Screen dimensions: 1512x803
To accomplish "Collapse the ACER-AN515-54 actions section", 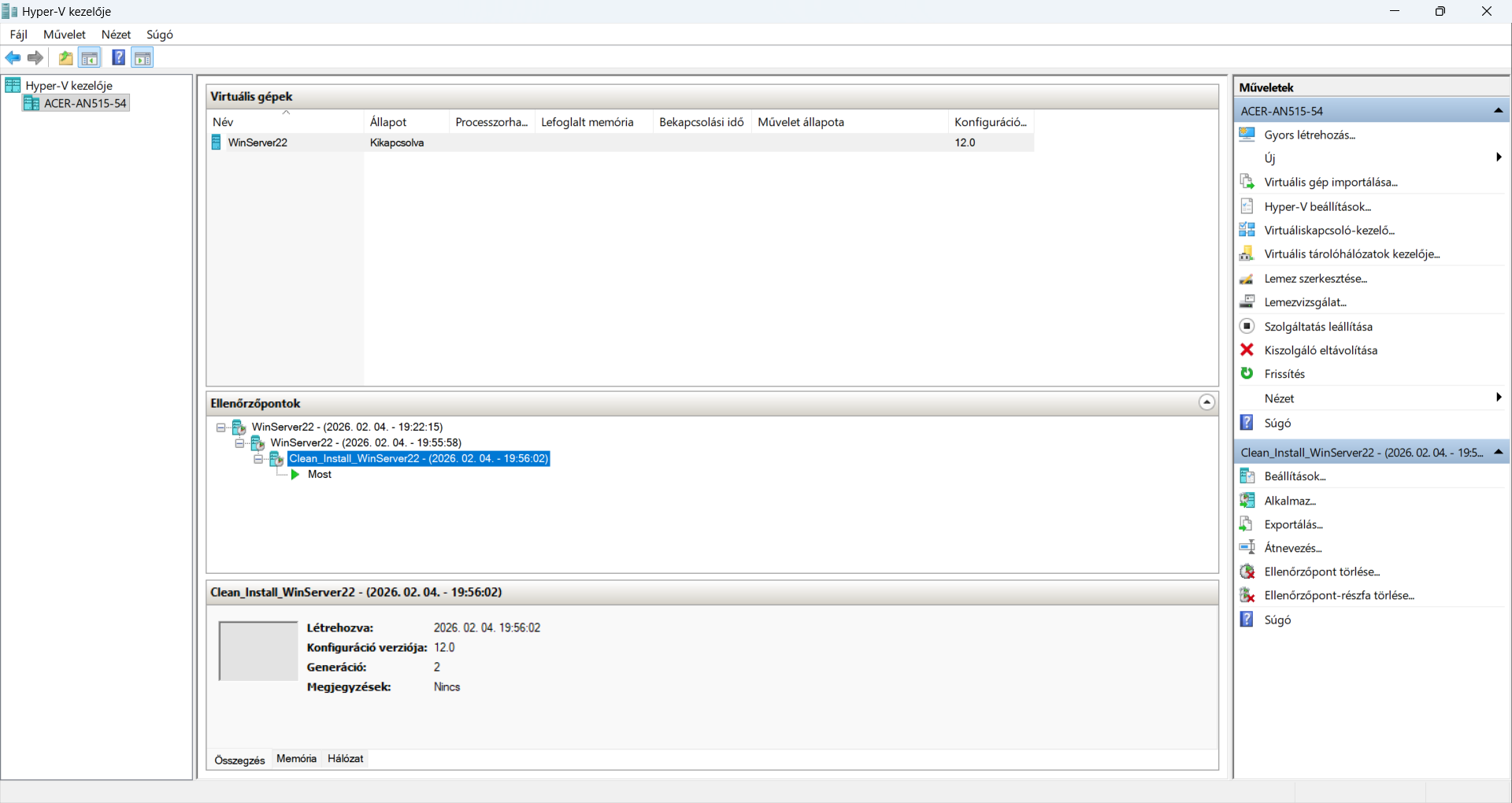I will (1499, 111).
